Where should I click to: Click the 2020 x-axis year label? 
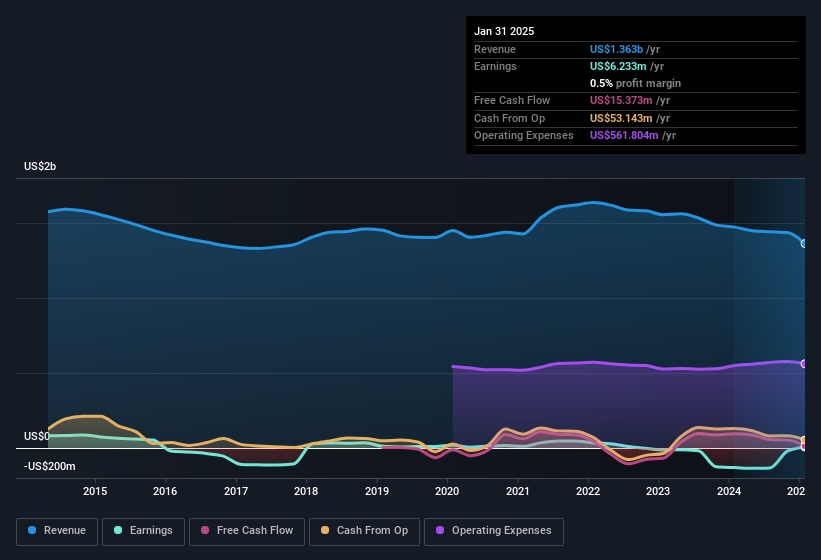click(447, 491)
